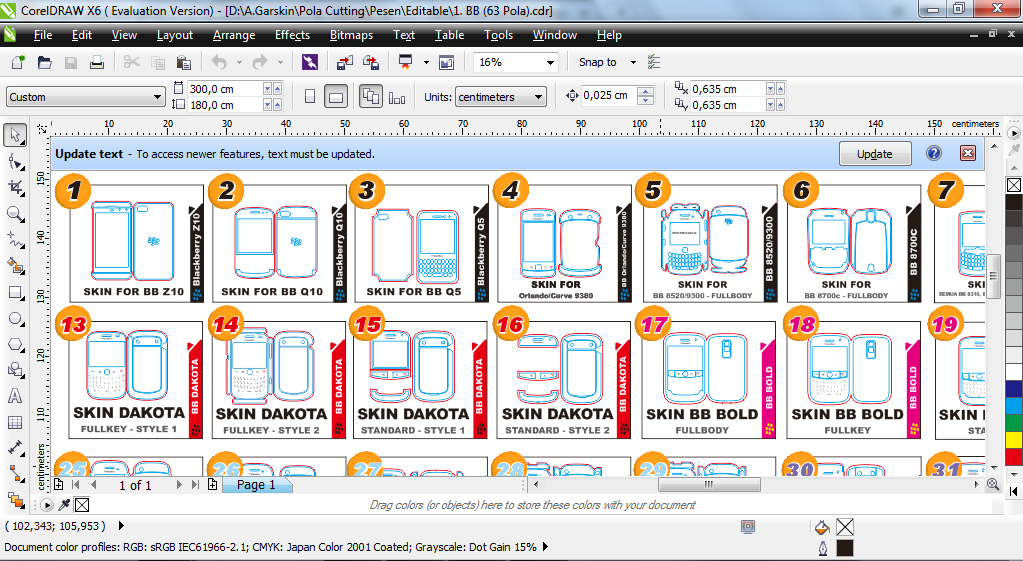Screen dimensions: 1023x561
Task: Select the Blend interactive tool
Action: (15, 500)
